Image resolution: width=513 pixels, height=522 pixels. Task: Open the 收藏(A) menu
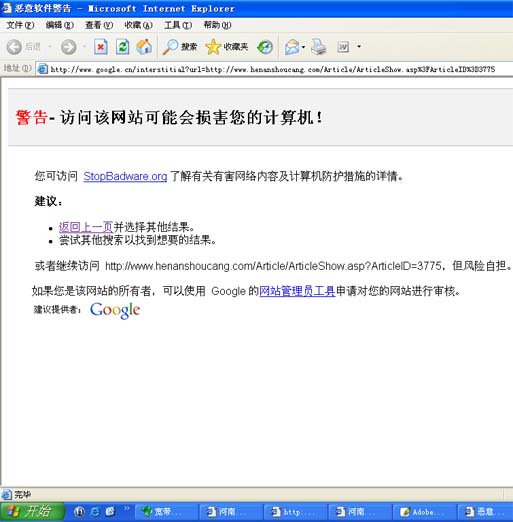click(138, 25)
